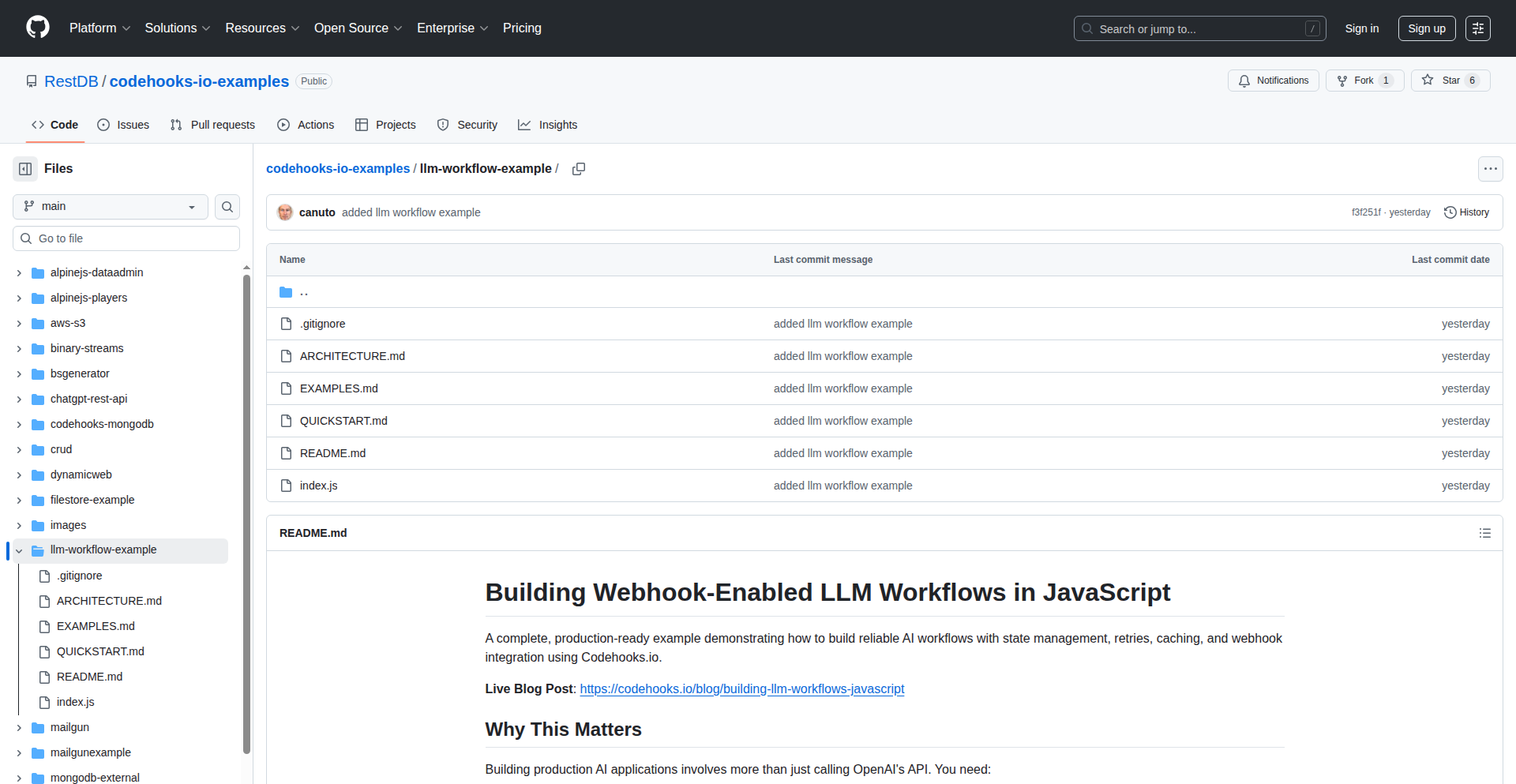Open the main branch dropdown

coord(109,206)
